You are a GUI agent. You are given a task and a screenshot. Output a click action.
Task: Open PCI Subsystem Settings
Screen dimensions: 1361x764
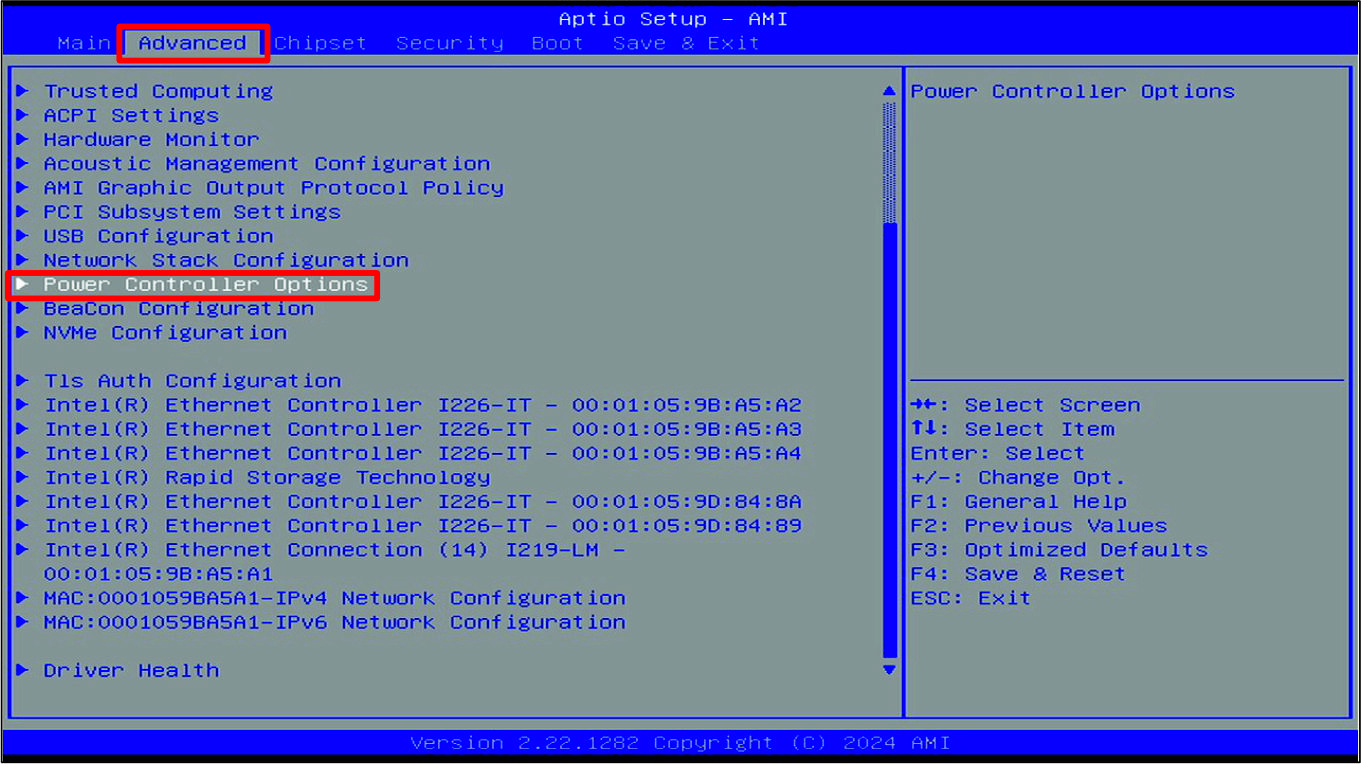click(191, 211)
